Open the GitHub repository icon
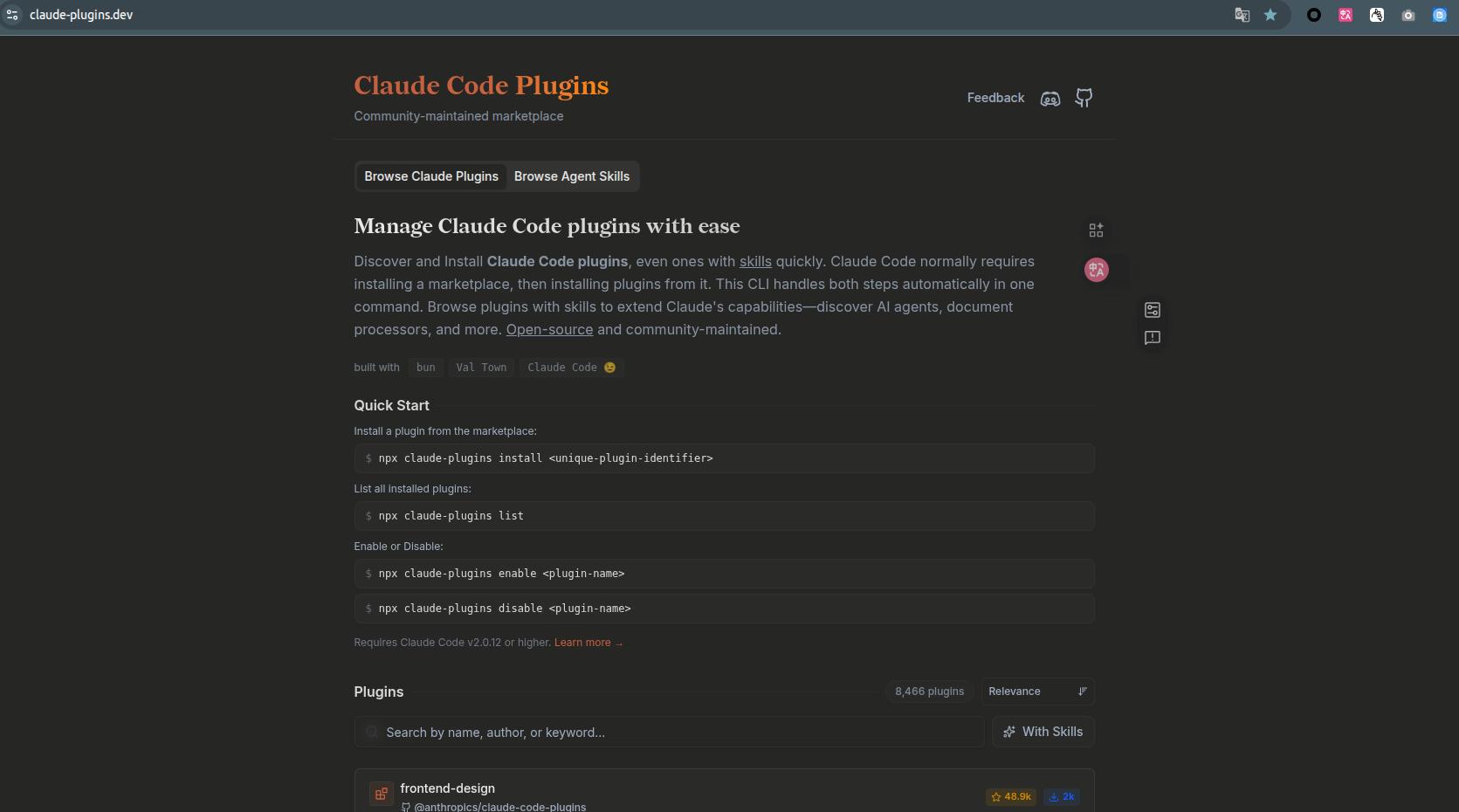The width and height of the screenshot is (1459, 812). tap(1084, 98)
